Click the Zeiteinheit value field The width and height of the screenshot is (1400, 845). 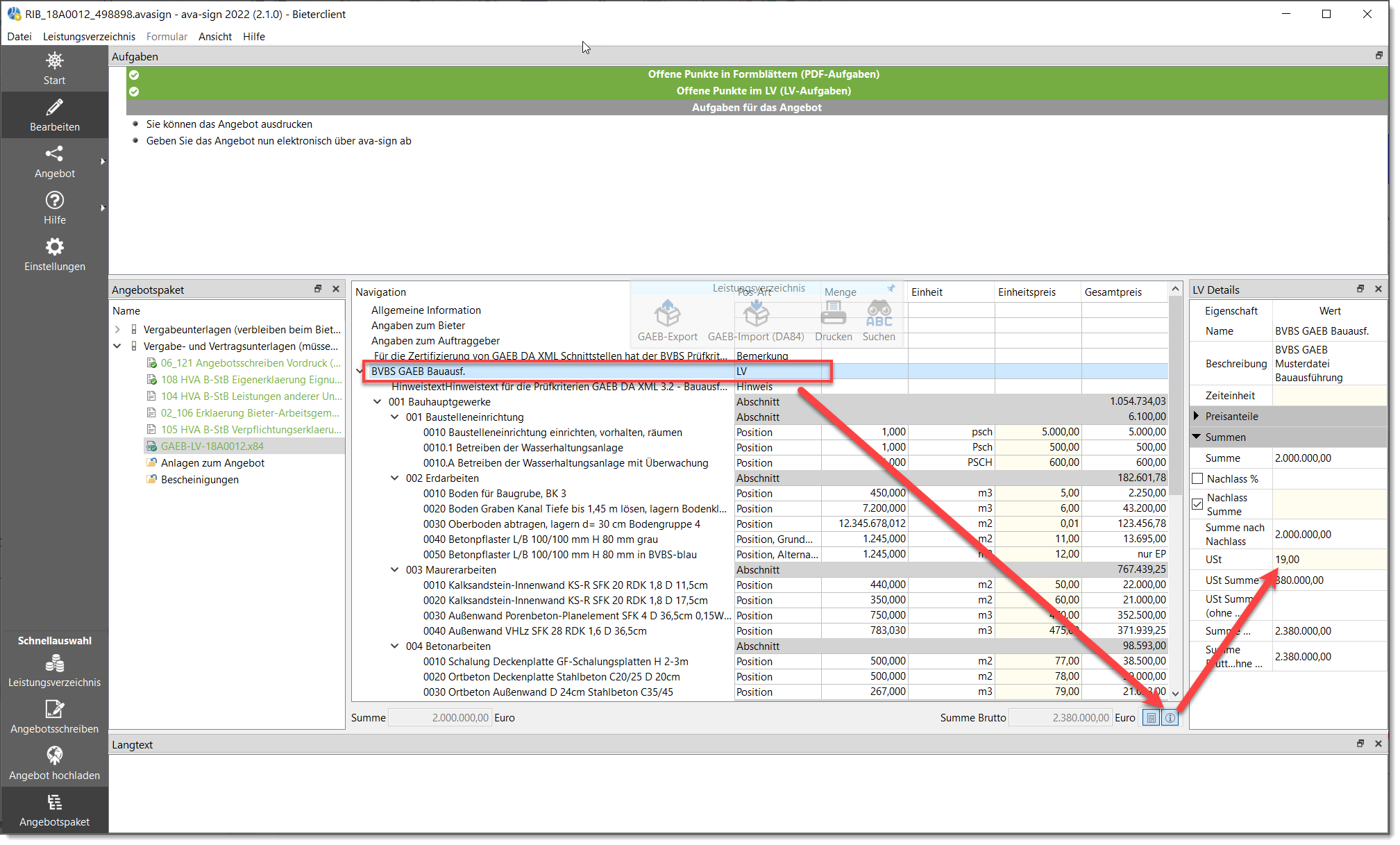pos(1329,395)
